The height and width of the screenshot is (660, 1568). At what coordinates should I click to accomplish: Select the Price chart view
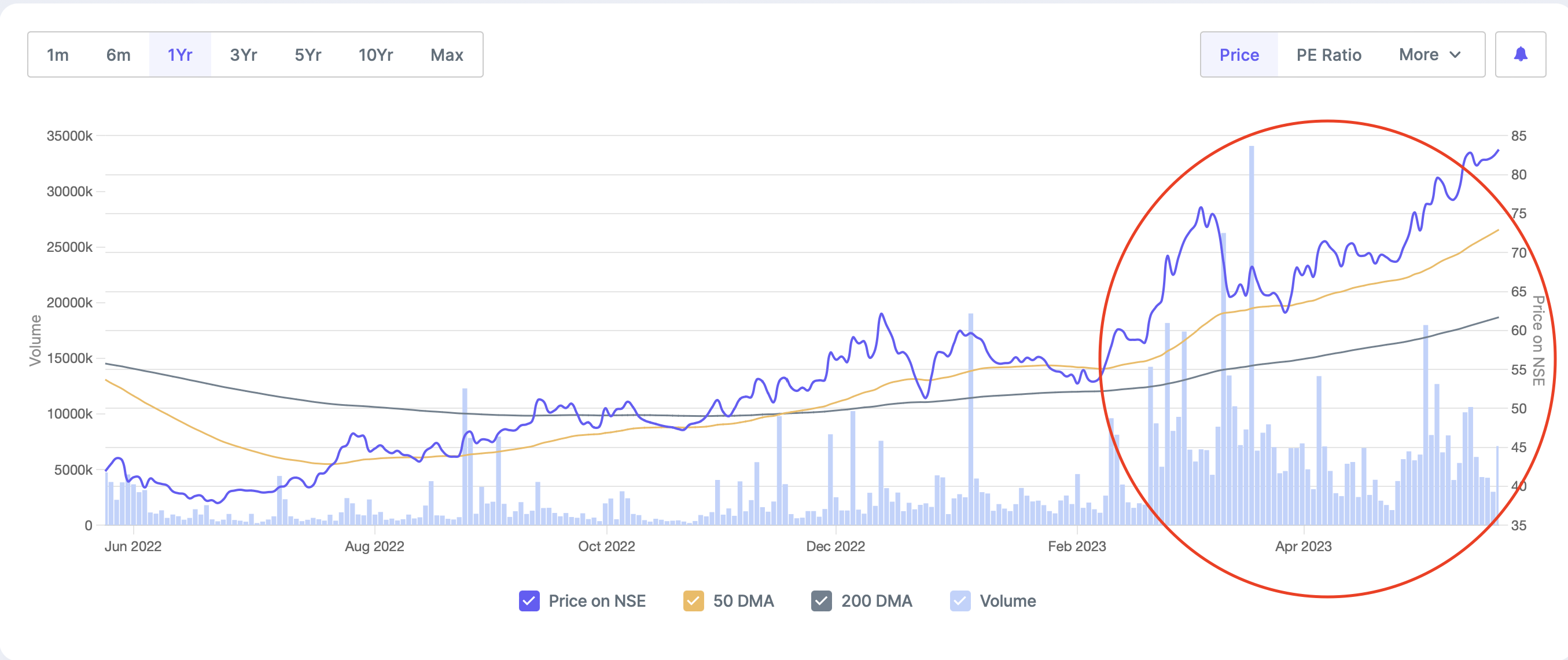pos(1239,55)
